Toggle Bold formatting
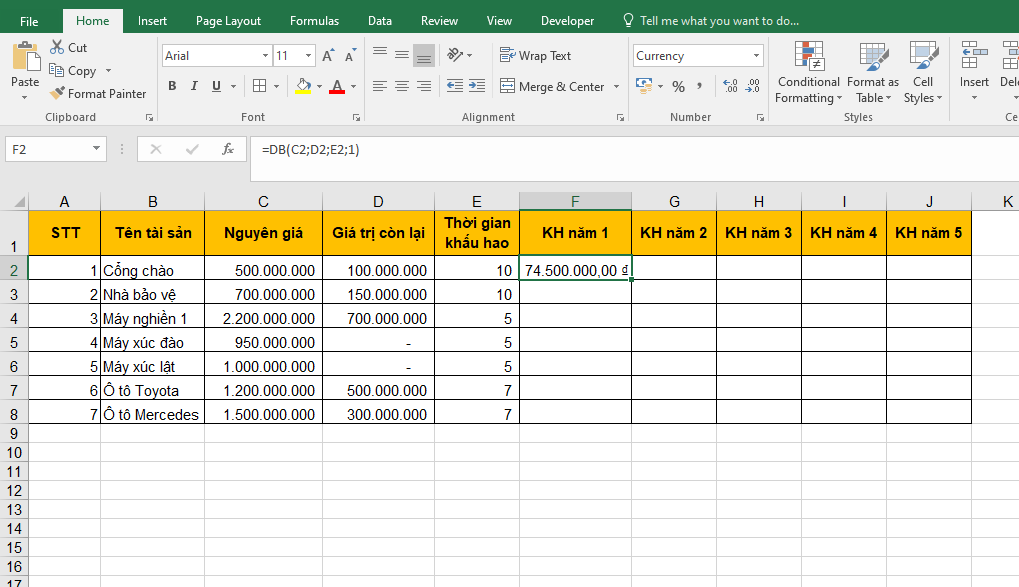 click(172, 87)
